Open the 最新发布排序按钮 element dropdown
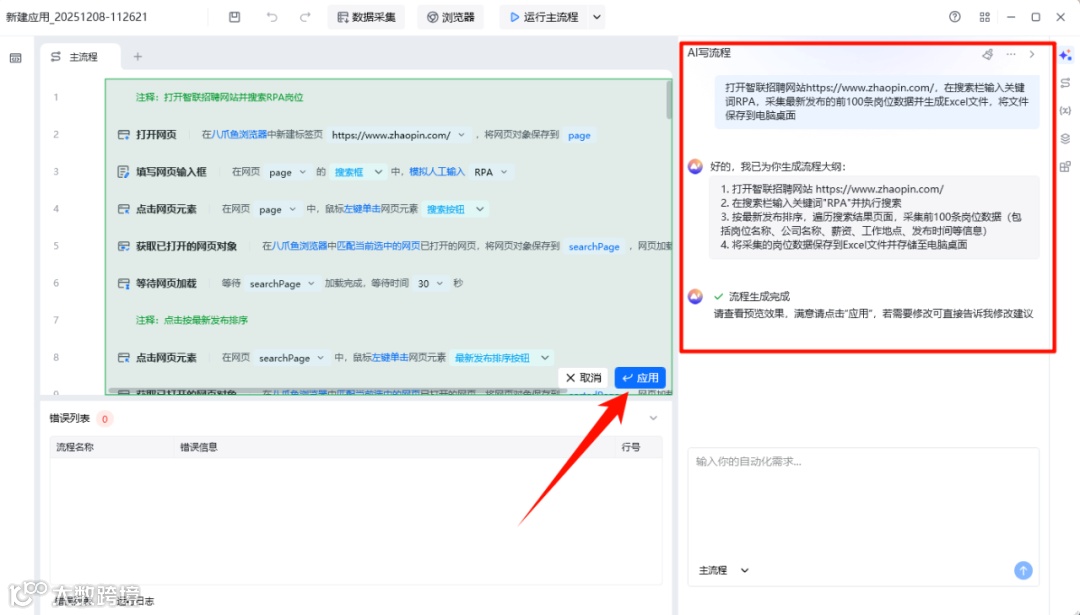The width and height of the screenshot is (1080, 615). coord(544,357)
